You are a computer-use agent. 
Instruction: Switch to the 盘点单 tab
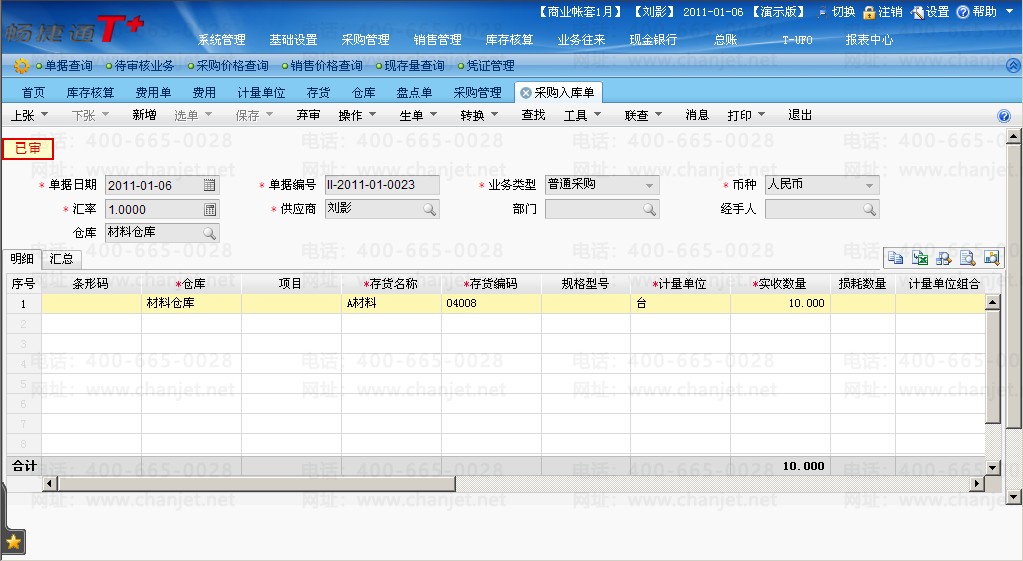pos(414,93)
